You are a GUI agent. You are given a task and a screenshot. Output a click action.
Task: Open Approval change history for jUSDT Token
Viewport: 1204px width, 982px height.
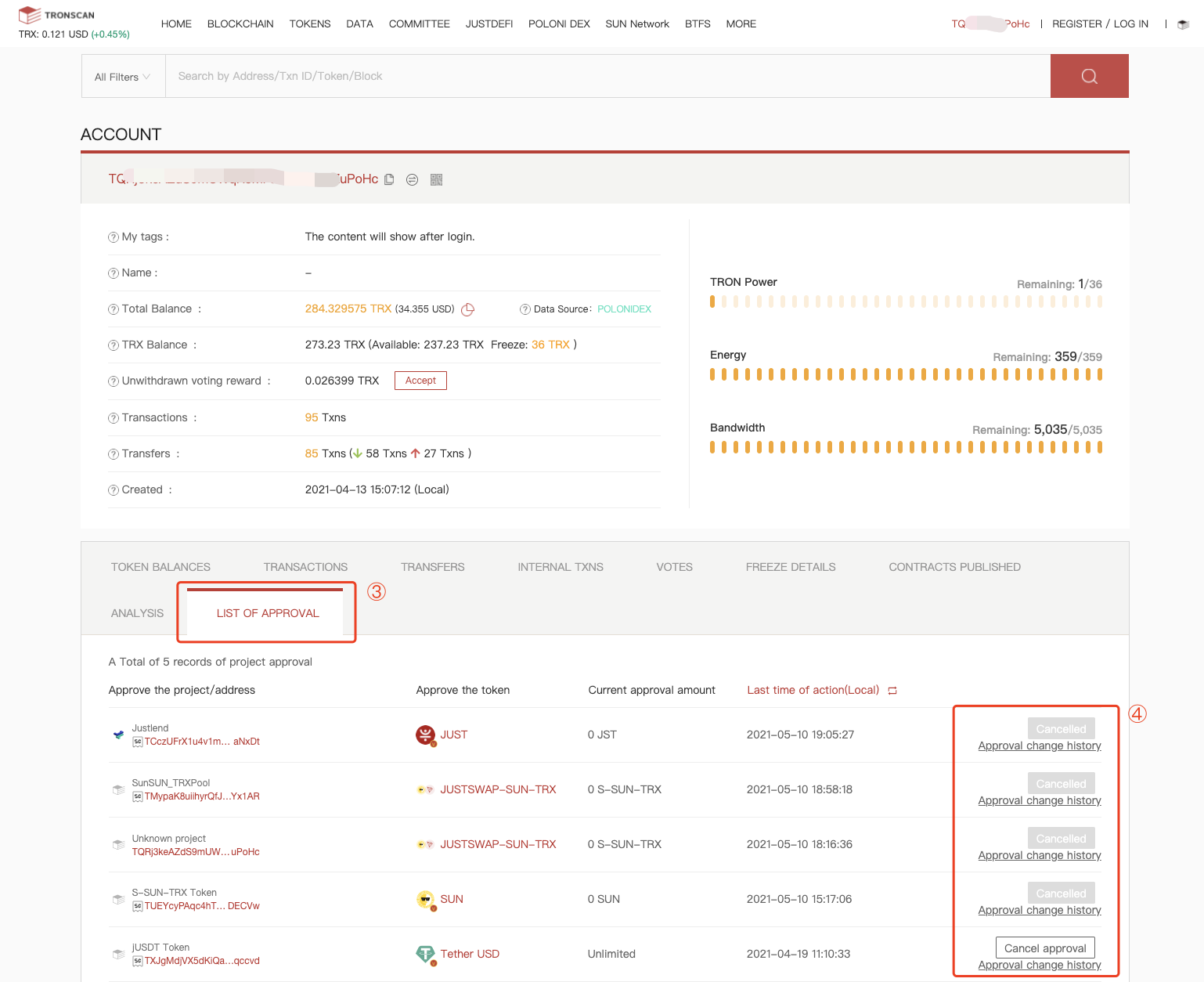[1040, 965]
